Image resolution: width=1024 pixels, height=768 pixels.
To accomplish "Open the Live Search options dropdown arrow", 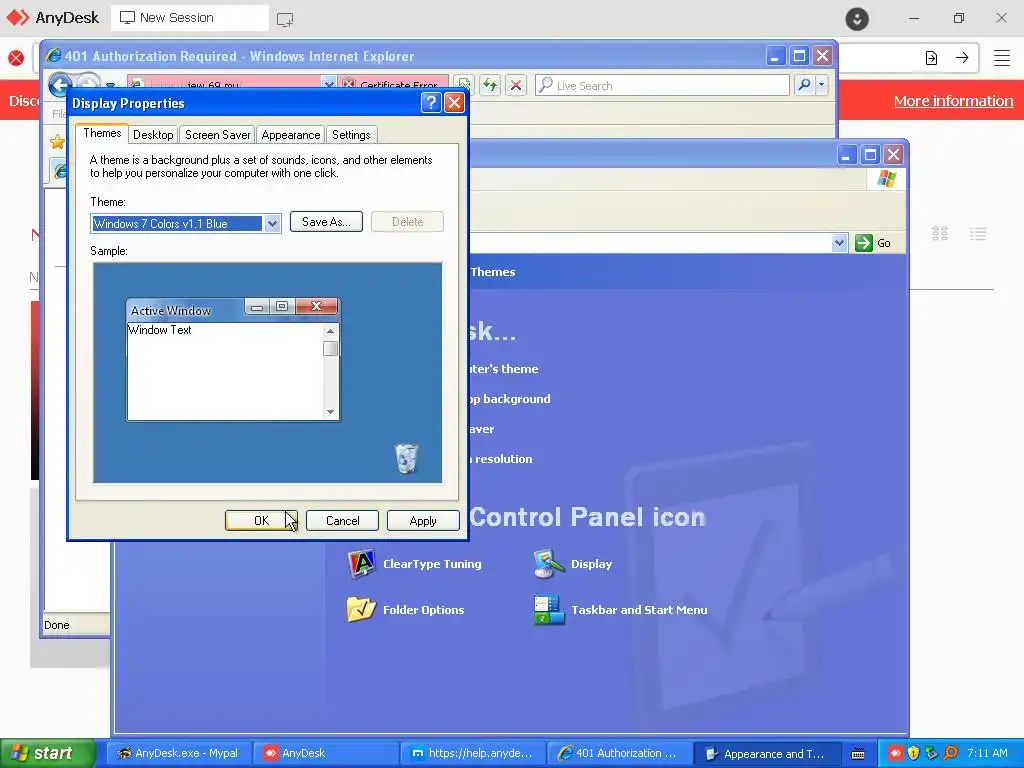I will tap(822, 85).
